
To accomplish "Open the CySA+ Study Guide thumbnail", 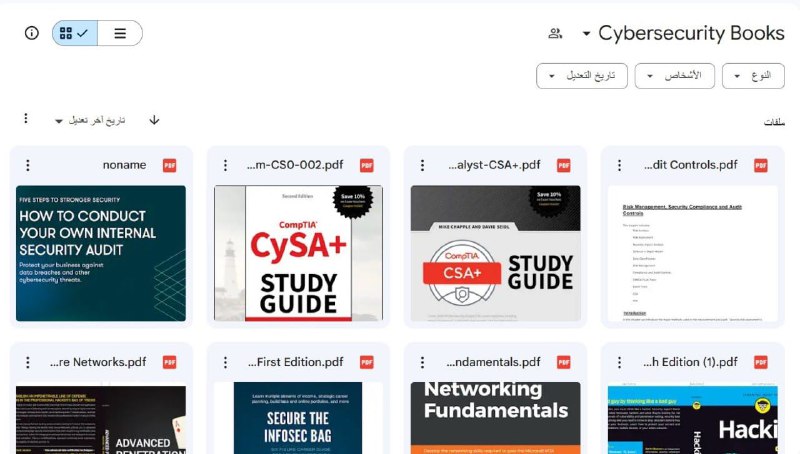I will coord(298,253).
